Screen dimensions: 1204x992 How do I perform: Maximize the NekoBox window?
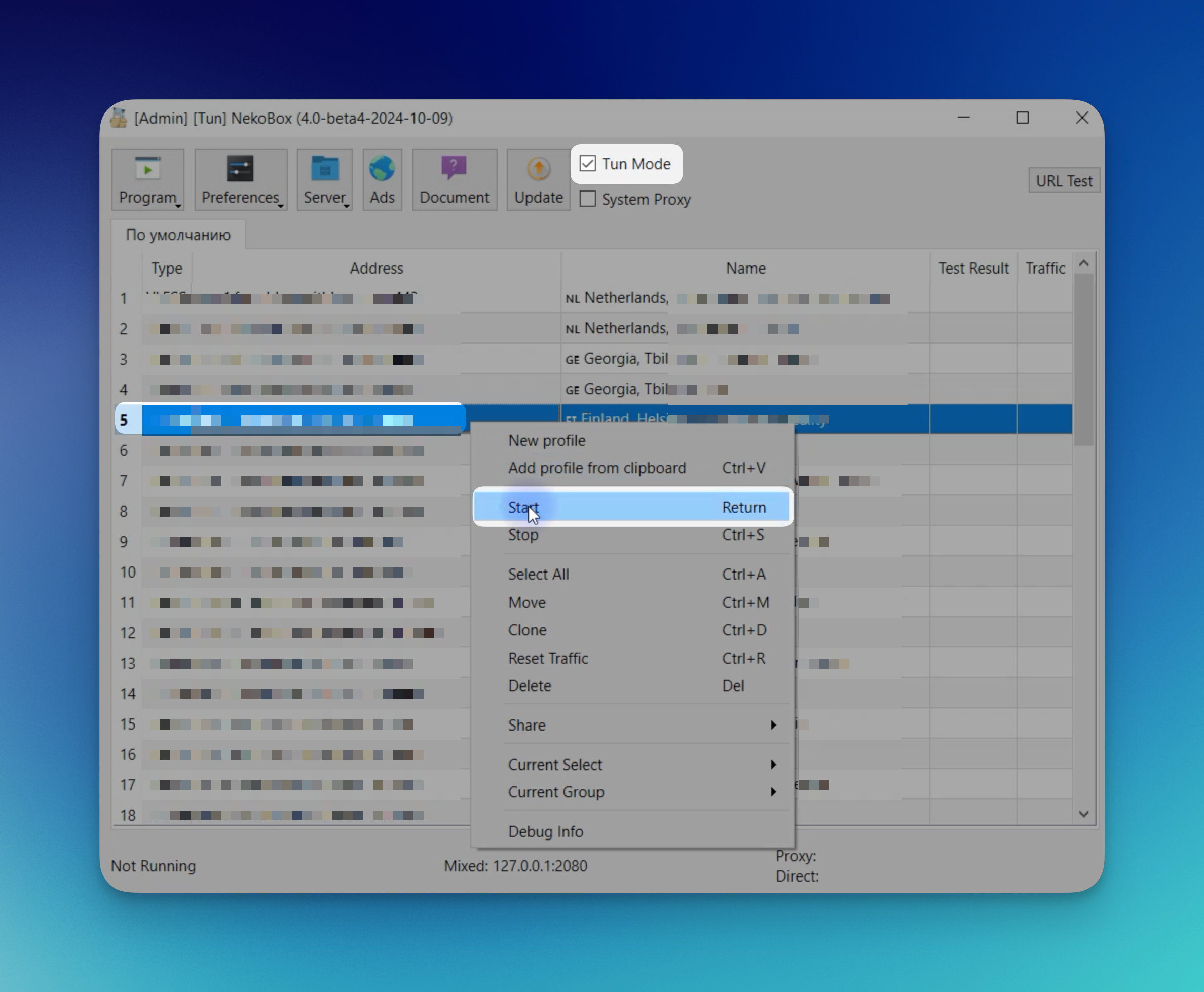click(1022, 118)
